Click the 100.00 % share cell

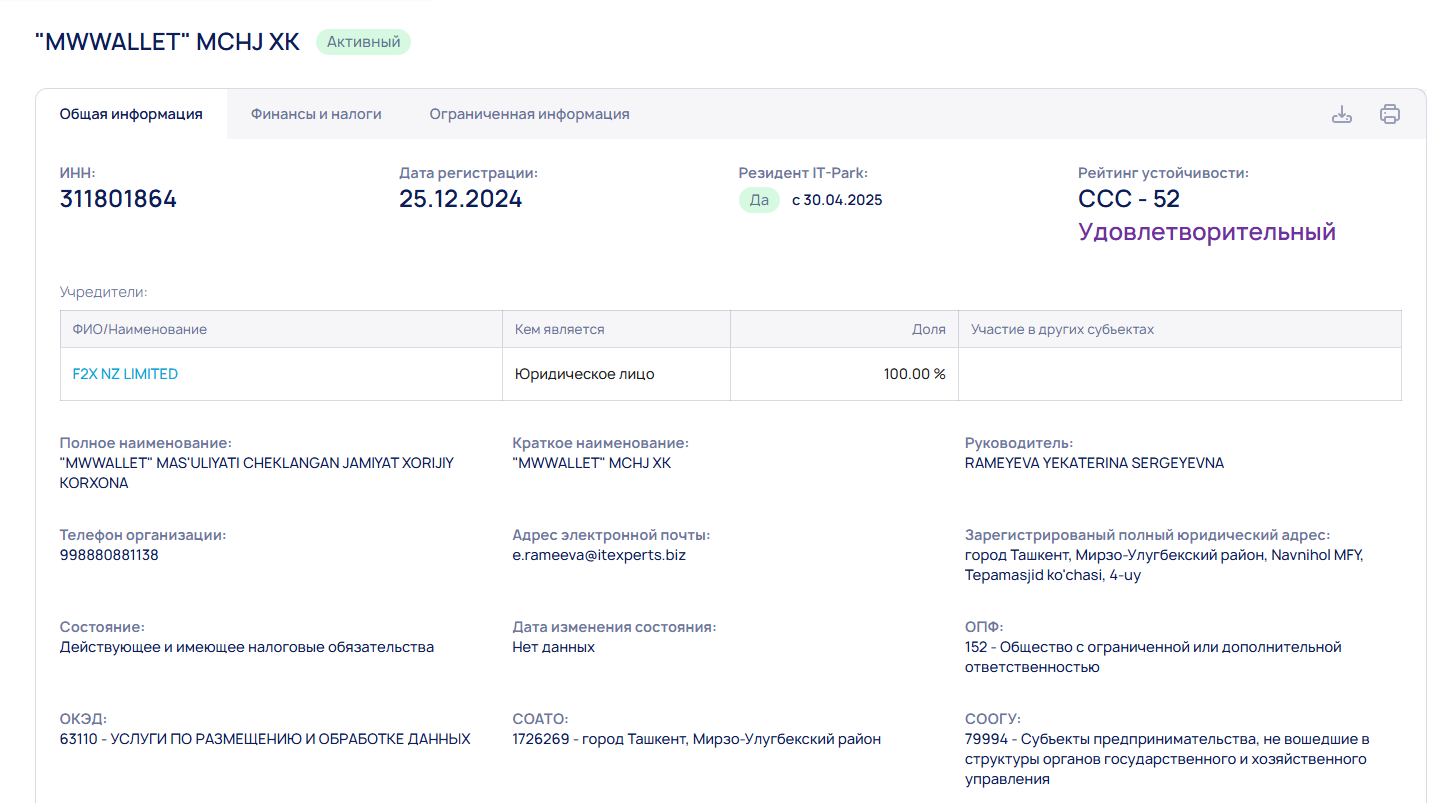[844, 374]
